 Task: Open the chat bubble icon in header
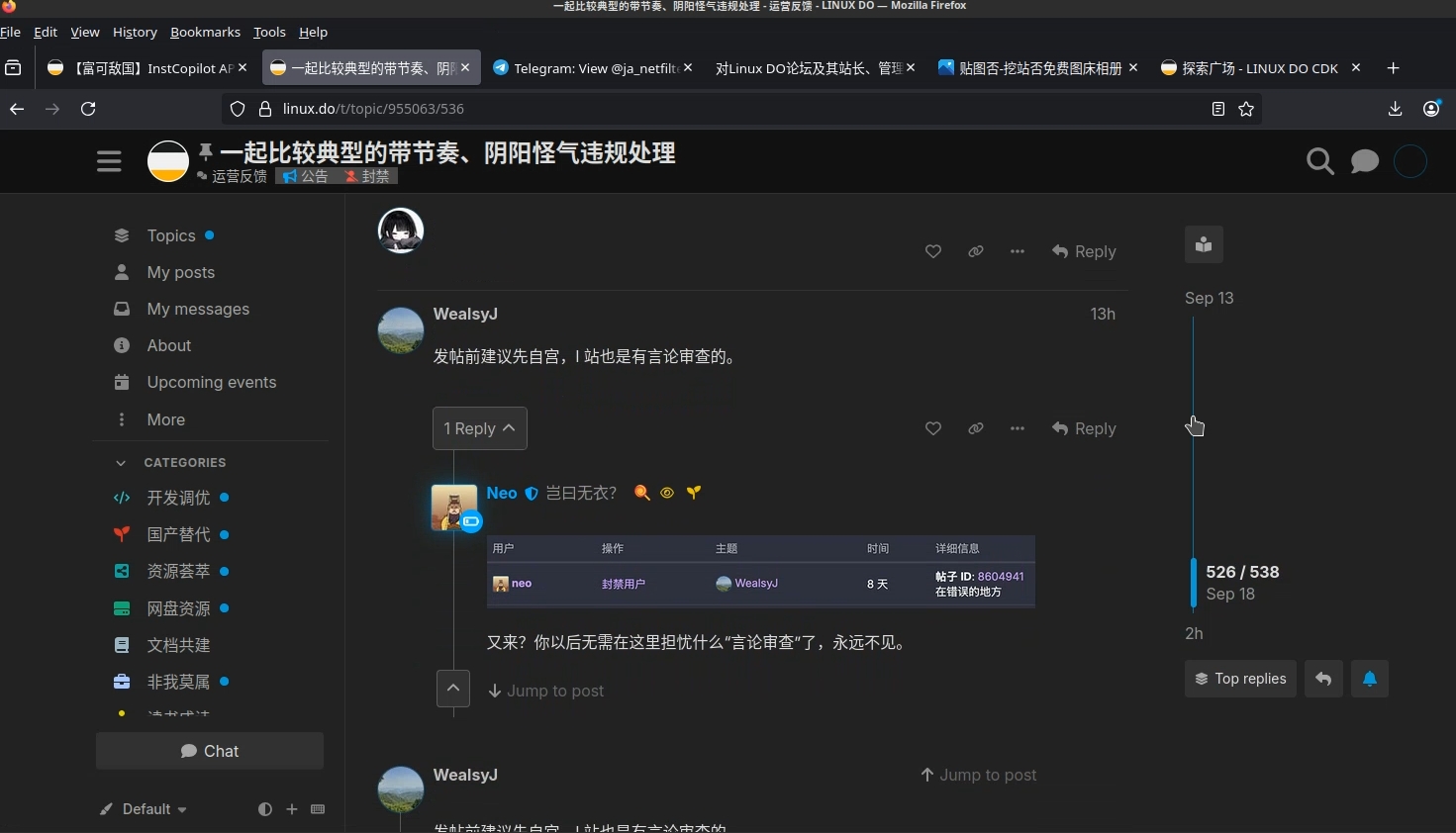[x=1364, y=161]
